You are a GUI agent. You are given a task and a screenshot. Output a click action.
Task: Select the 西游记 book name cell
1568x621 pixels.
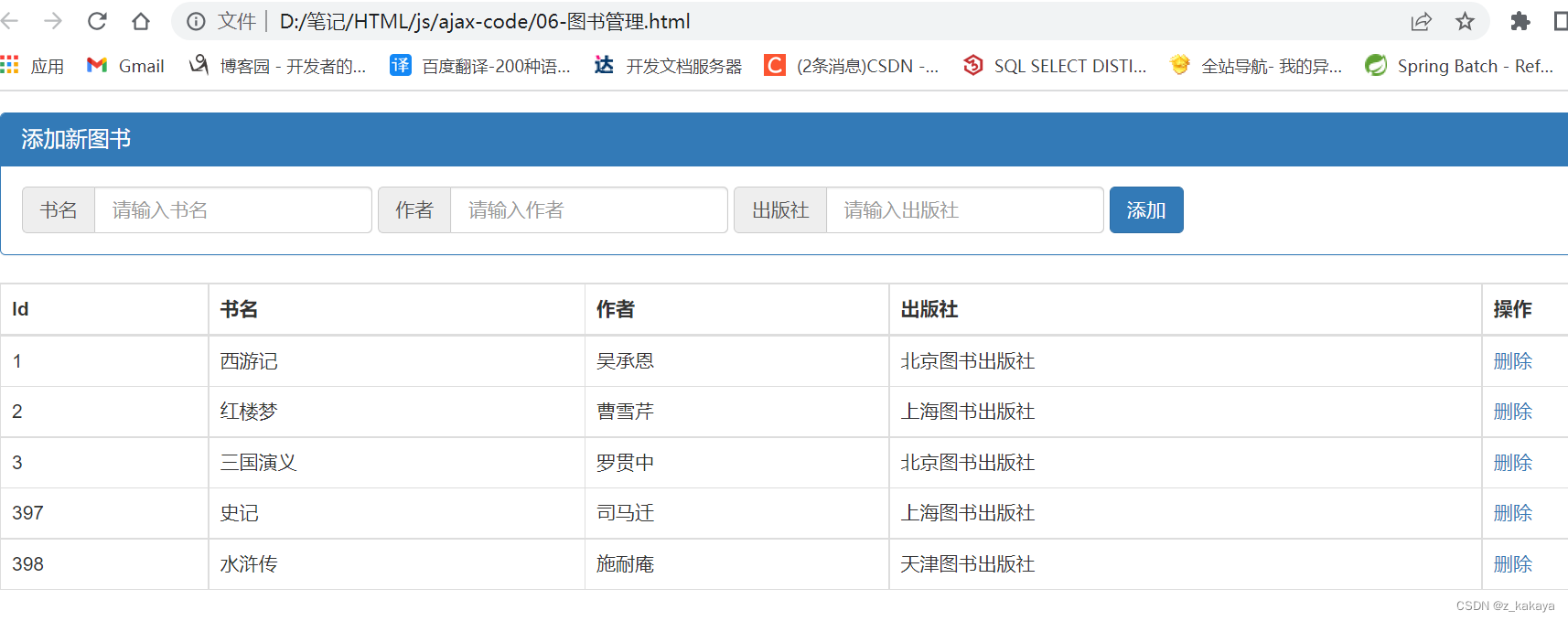click(397, 361)
